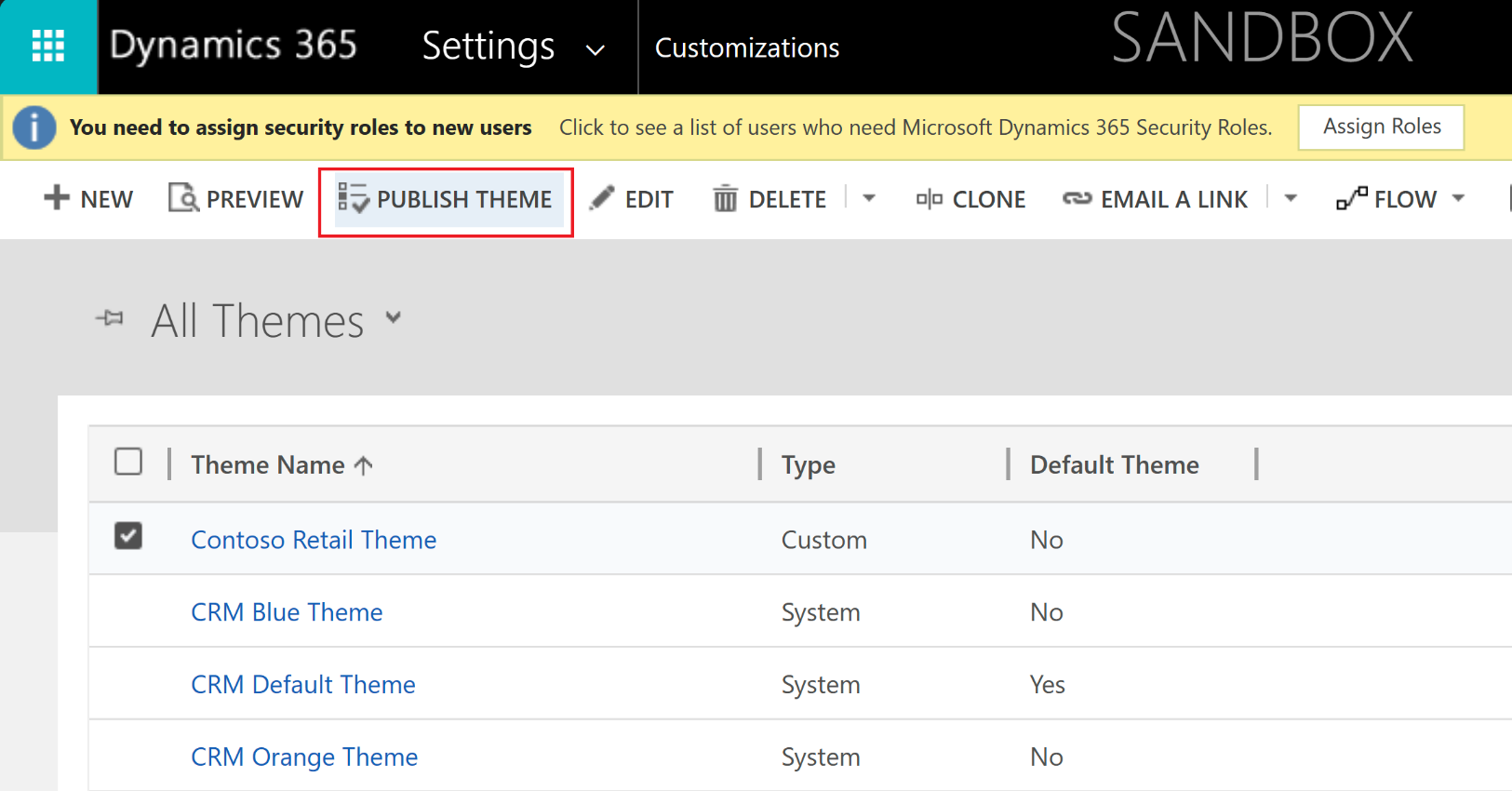Image resolution: width=1512 pixels, height=791 pixels.
Task: Open the app launcher waffle icon
Action: click(48, 46)
